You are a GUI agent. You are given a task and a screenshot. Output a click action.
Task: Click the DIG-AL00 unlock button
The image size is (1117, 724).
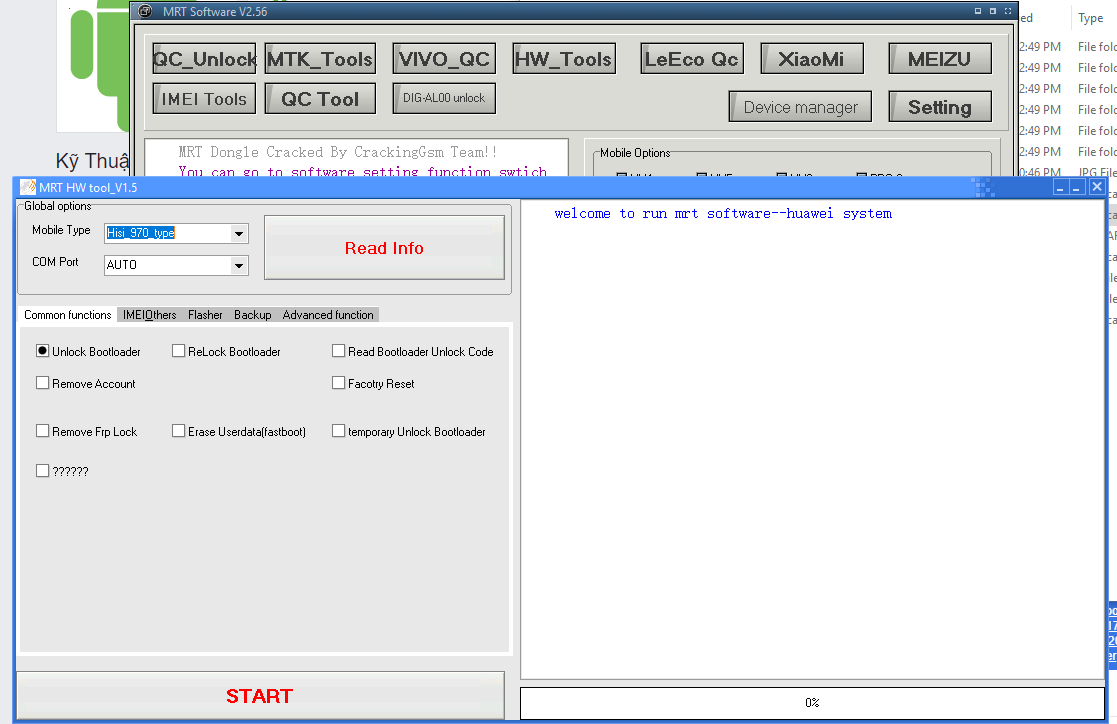point(445,98)
